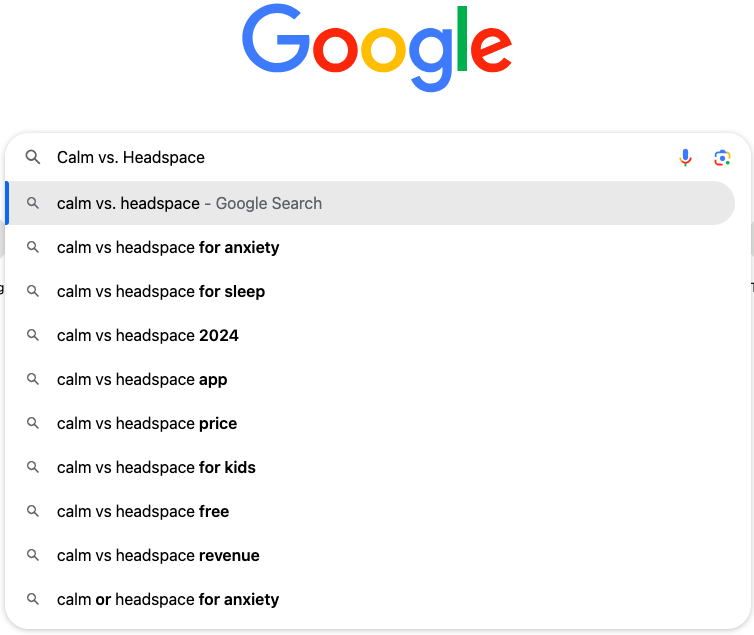754x635 pixels.
Task: Choose 'calm vs headspace app' suggestion
Action: click(x=142, y=379)
